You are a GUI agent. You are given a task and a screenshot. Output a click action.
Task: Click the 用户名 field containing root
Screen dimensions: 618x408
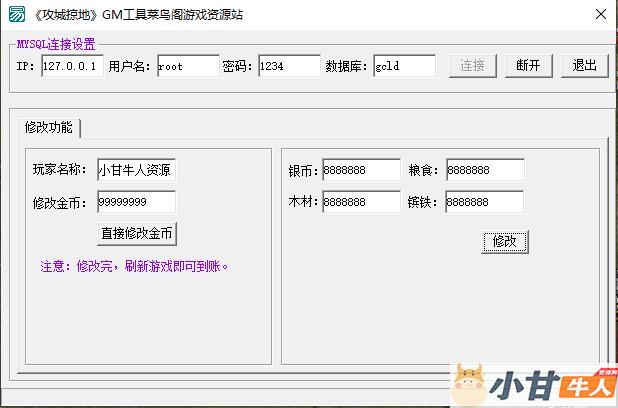click(x=187, y=66)
